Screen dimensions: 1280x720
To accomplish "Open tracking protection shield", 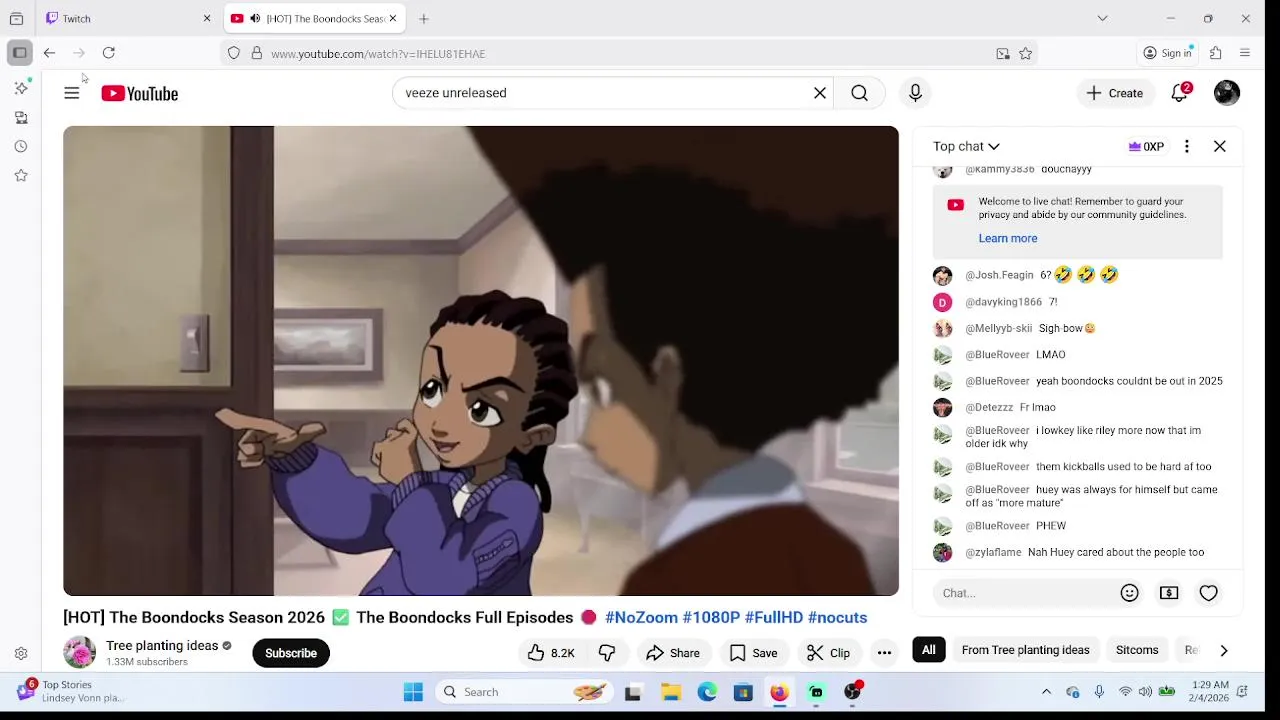I will click(x=234, y=53).
